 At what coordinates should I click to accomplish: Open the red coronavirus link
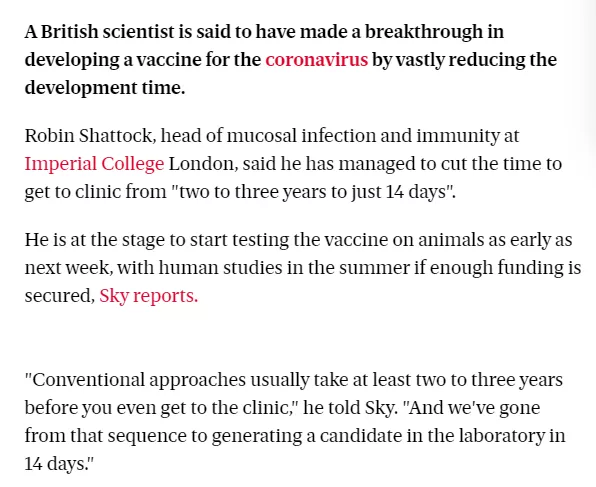click(x=316, y=60)
